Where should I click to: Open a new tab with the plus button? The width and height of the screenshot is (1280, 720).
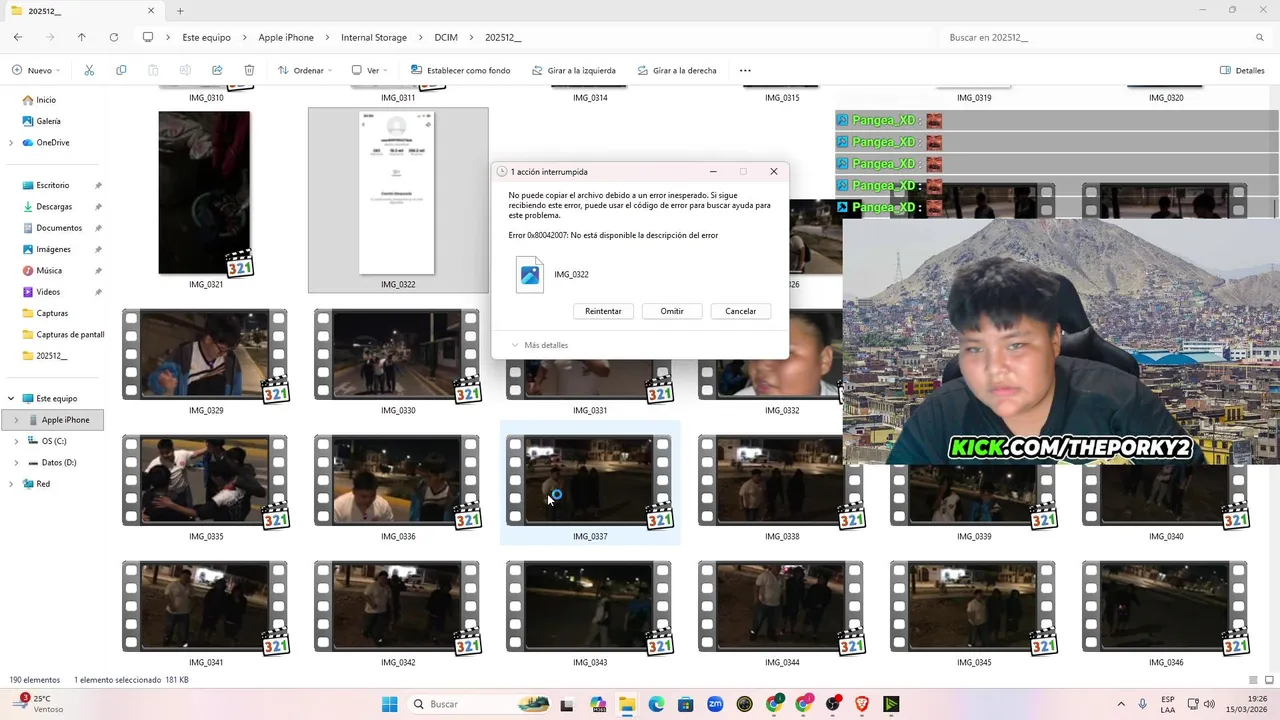coord(180,11)
